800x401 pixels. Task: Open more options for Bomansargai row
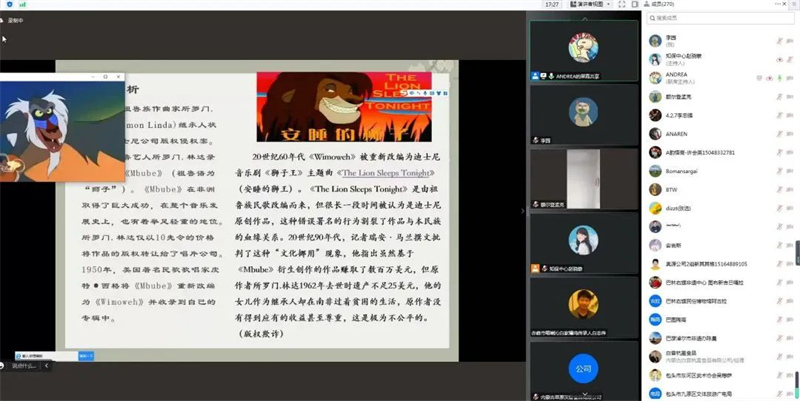pos(790,171)
